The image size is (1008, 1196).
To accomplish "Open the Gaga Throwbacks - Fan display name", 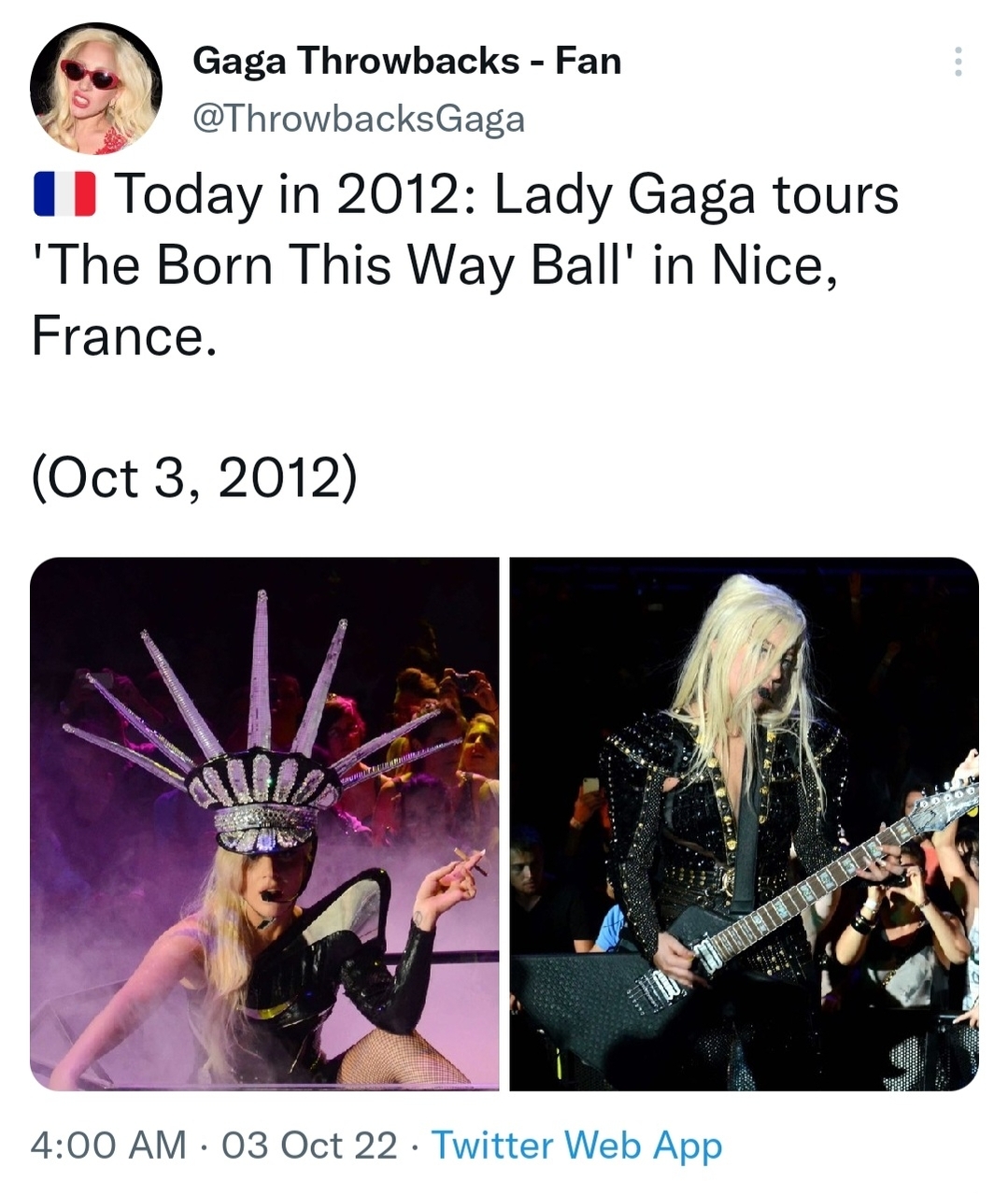I will point(406,62).
